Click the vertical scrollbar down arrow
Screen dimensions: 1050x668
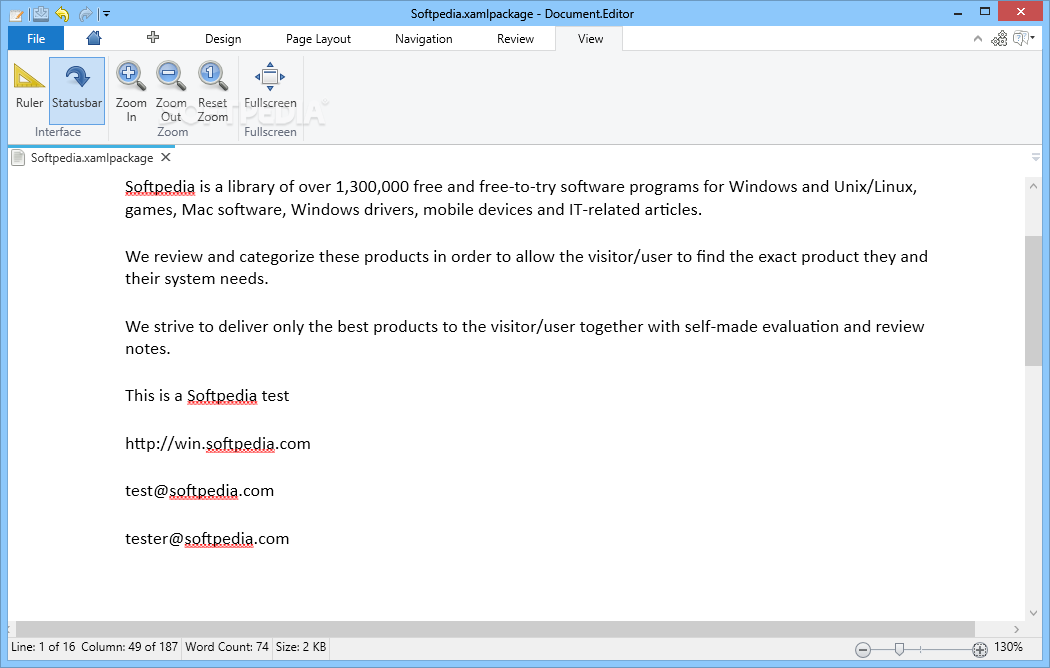(x=1033, y=612)
